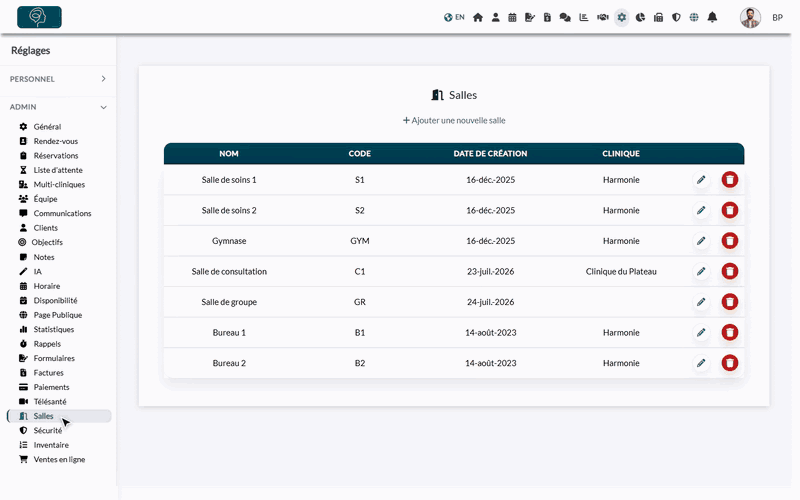This screenshot has width=800, height=500.
Task: Collapse the ADMIN section
Action: [58, 107]
